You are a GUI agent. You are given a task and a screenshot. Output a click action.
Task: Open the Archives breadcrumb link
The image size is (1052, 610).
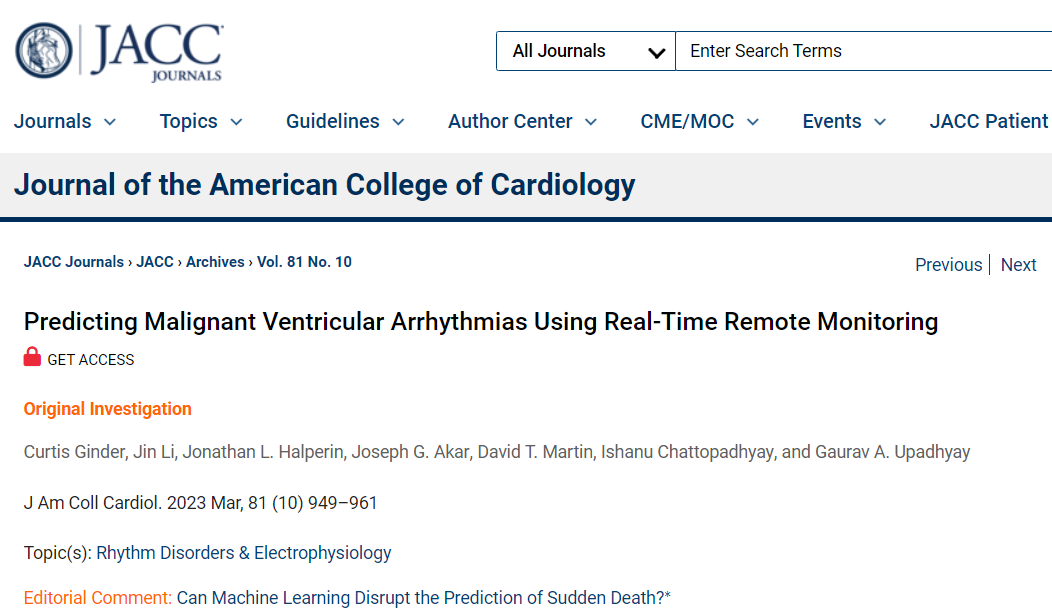pos(215,262)
